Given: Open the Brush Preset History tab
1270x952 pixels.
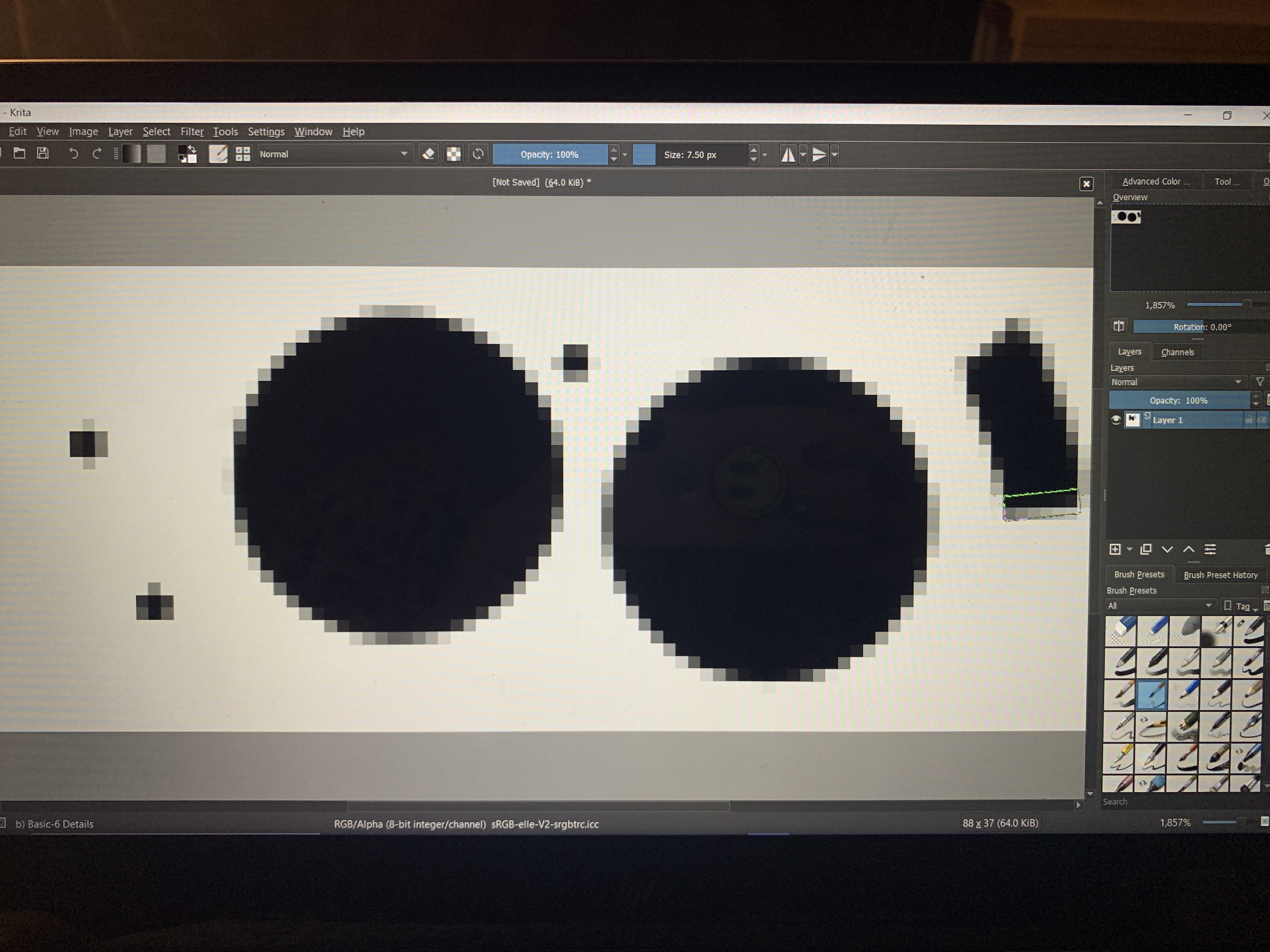Looking at the screenshot, I should (x=1220, y=575).
